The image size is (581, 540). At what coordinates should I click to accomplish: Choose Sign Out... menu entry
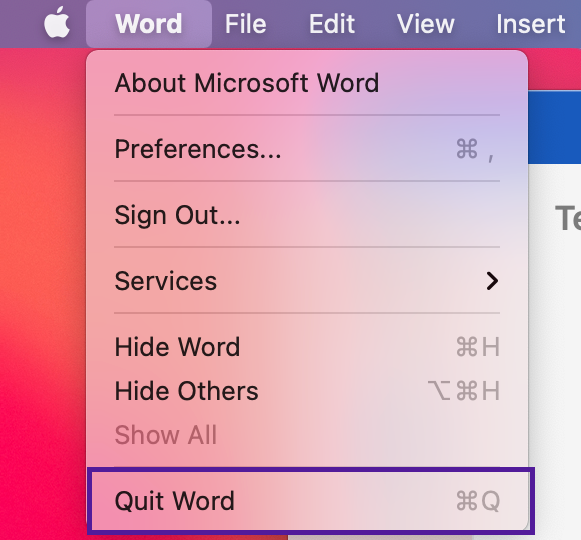(x=307, y=215)
